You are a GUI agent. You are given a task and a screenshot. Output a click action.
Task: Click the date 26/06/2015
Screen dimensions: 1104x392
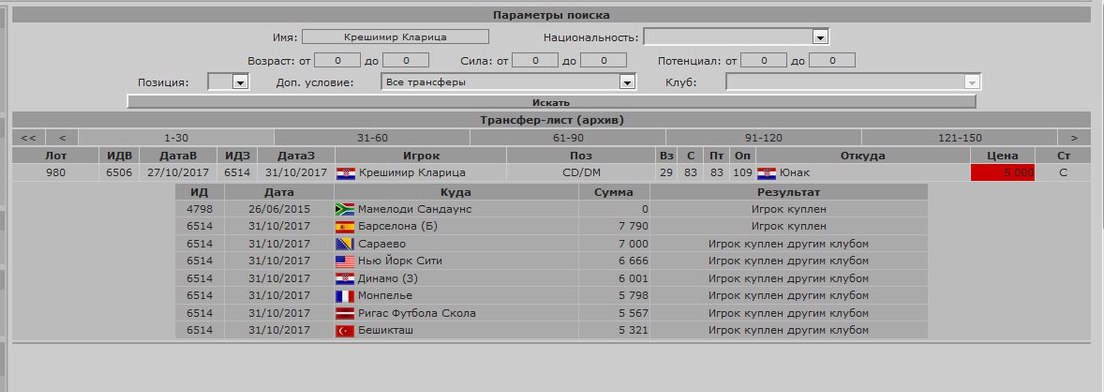pos(280,209)
